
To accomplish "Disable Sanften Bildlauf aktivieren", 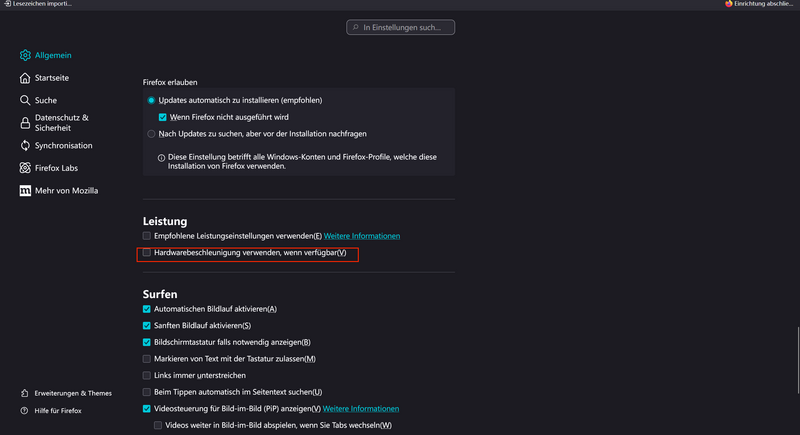I will (x=146, y=325).
